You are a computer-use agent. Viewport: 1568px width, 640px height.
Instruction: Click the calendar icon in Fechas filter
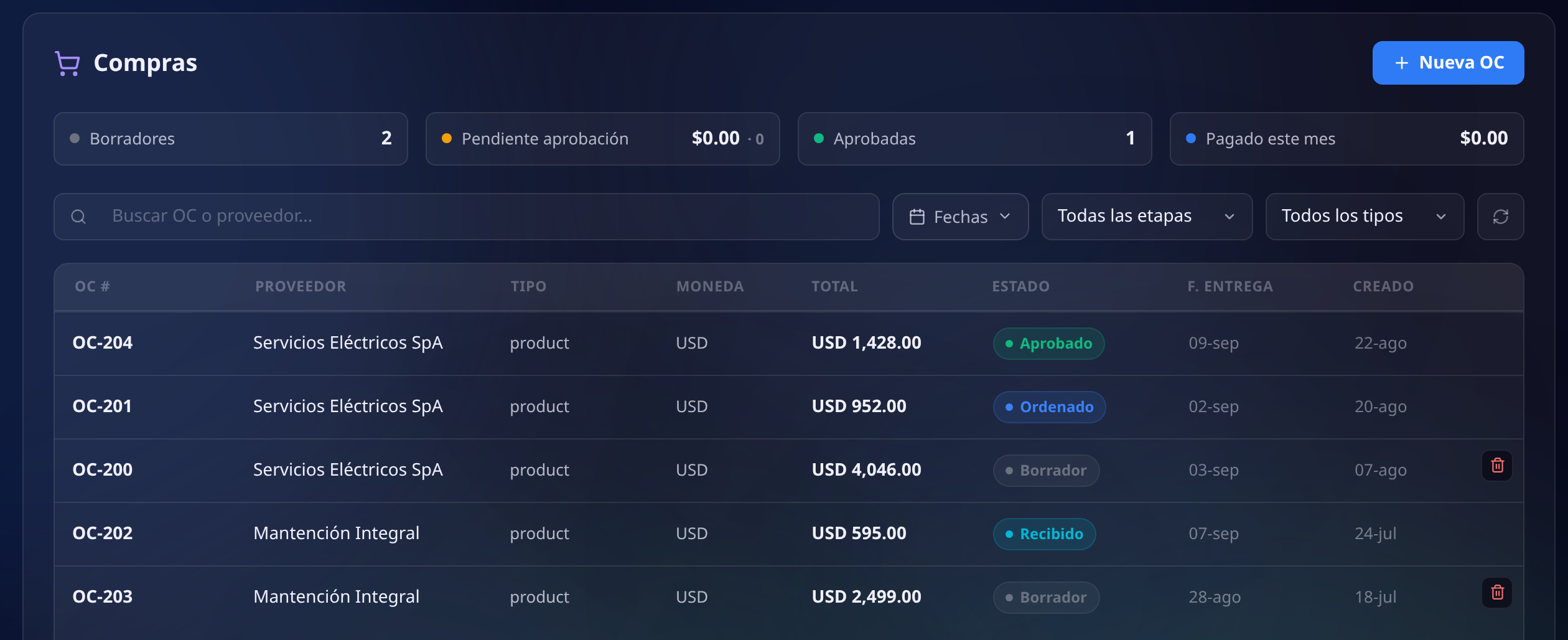tap(917, 217)
